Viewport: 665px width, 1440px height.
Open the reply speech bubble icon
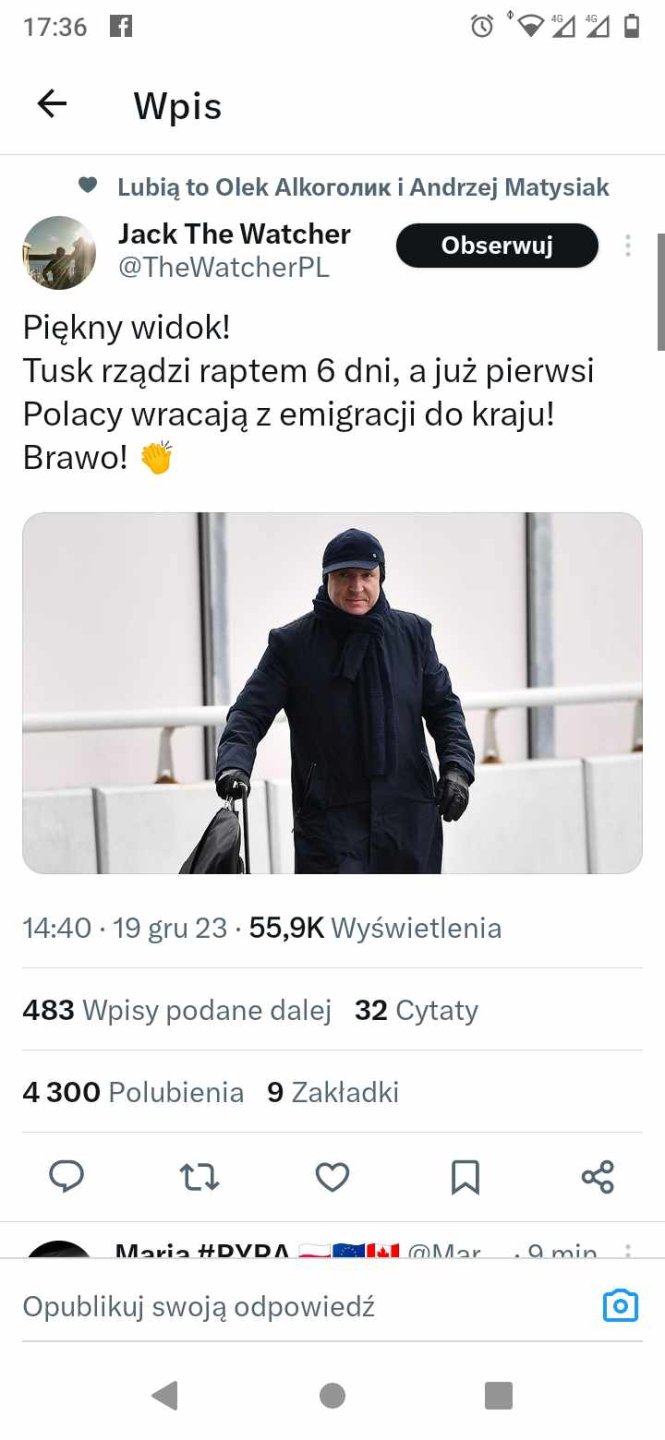66,1177
